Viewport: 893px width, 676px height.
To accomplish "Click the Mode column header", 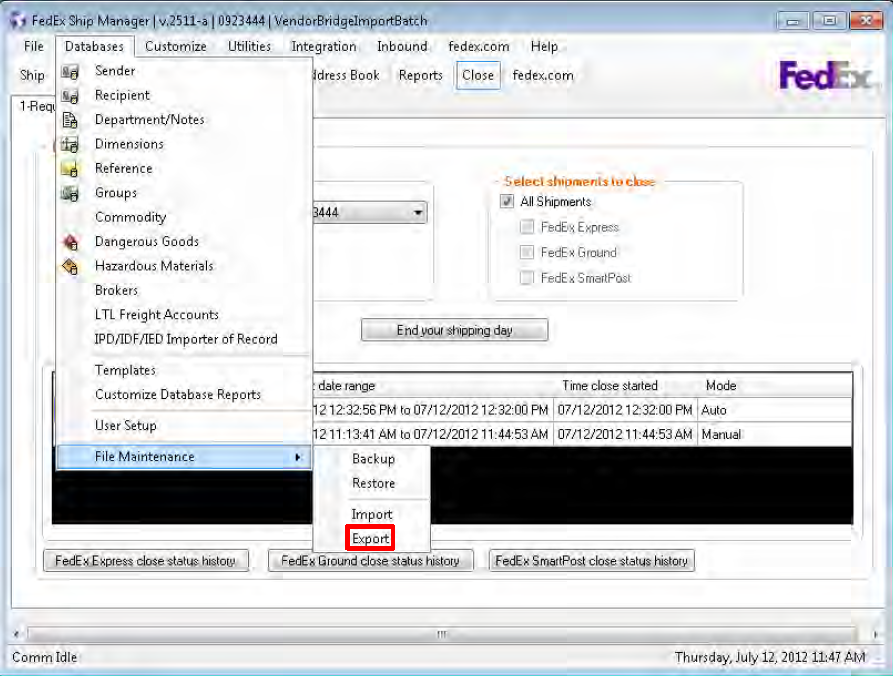I will pyautogui.click(x=775, y=386).
